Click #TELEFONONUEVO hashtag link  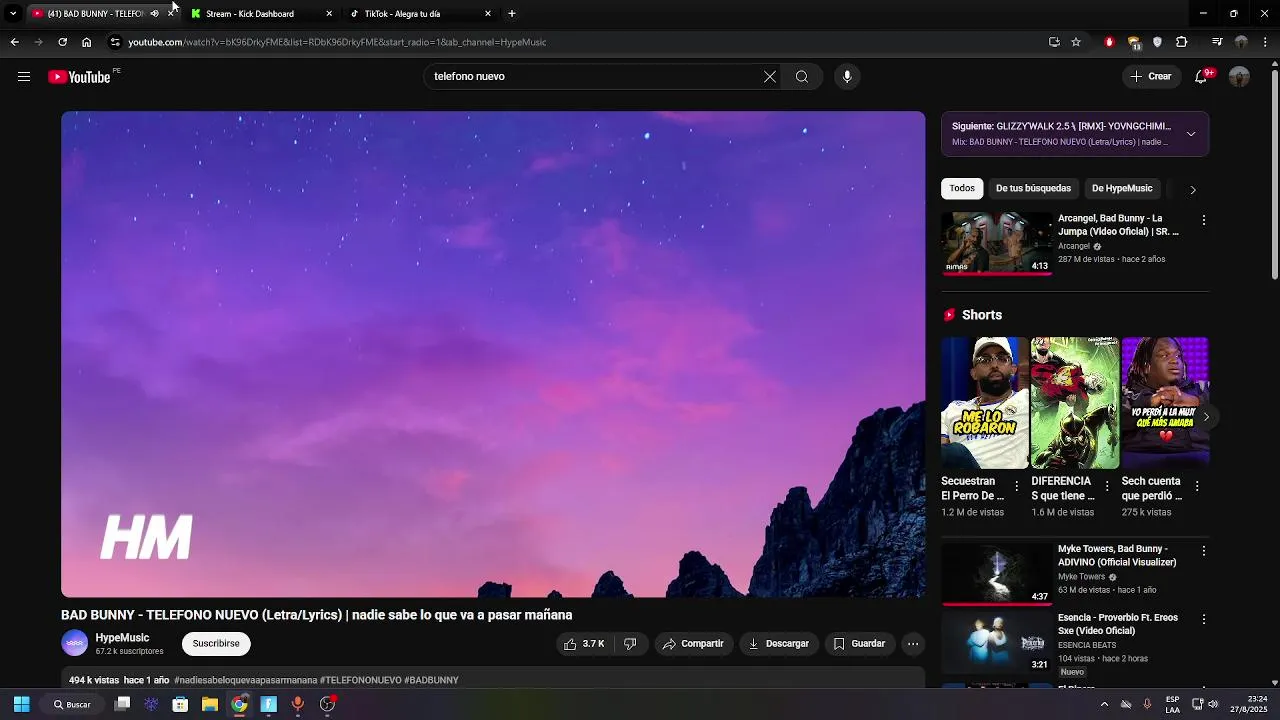pyautogui.click(x=361, y=680)
